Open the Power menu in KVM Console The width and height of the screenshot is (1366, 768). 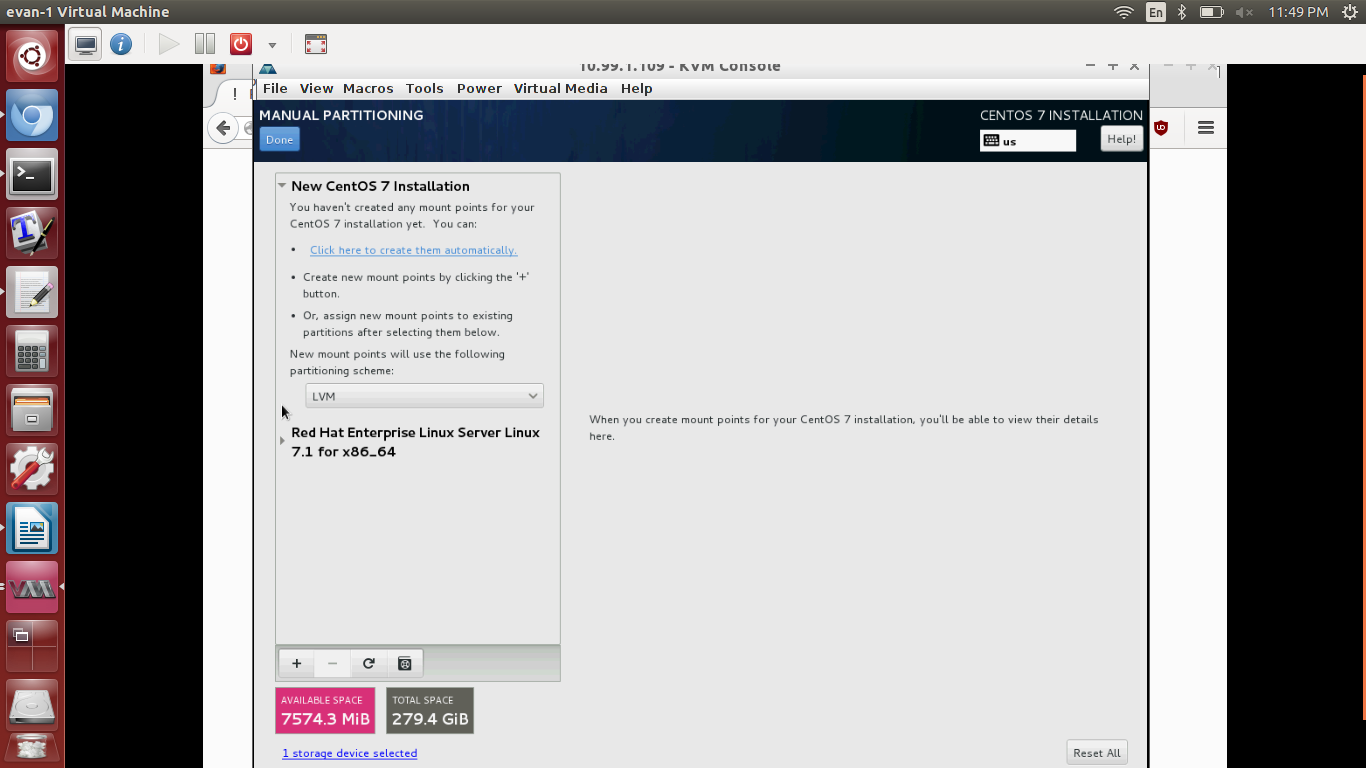(479, 88)
